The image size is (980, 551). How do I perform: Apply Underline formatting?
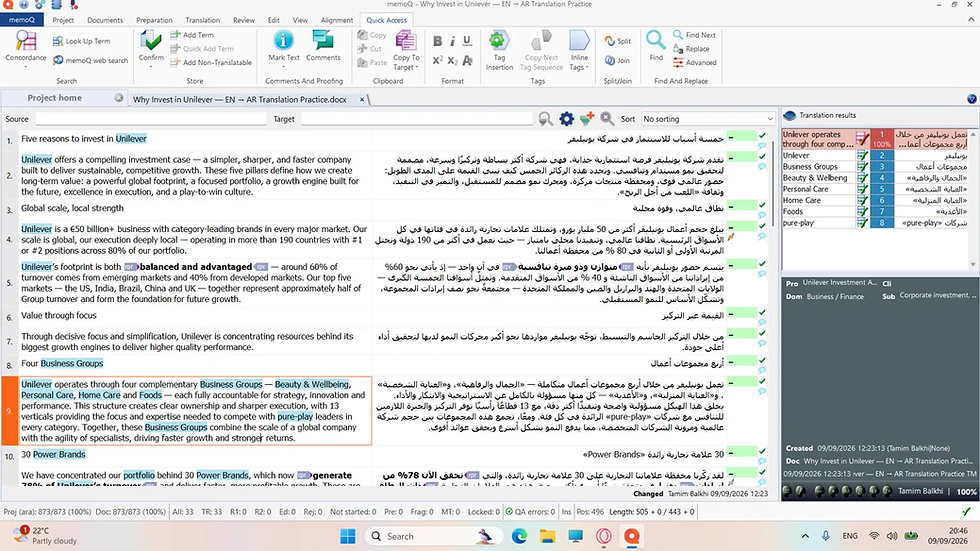tap(467, 41)
